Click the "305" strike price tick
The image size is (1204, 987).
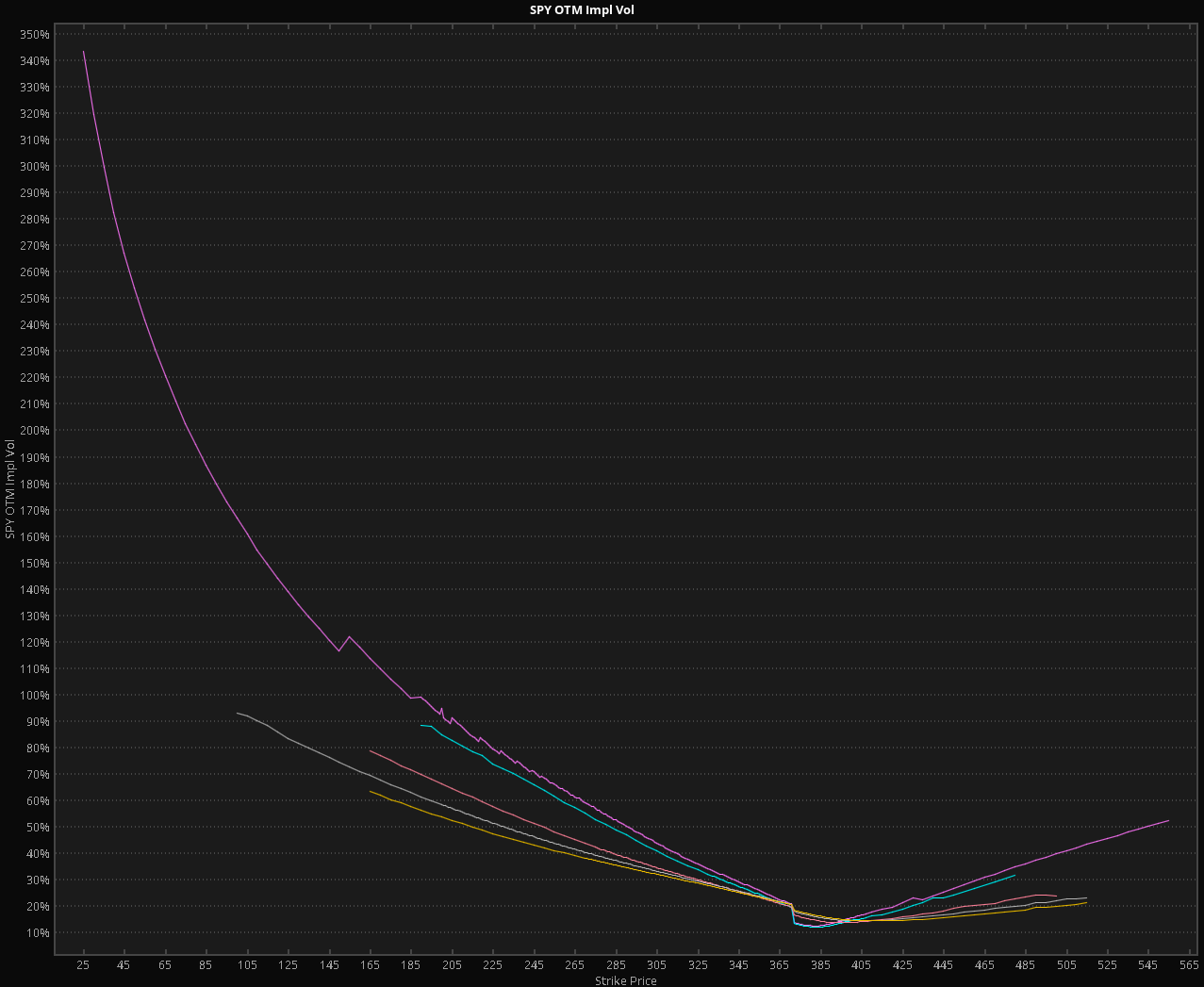click(657, 966)
